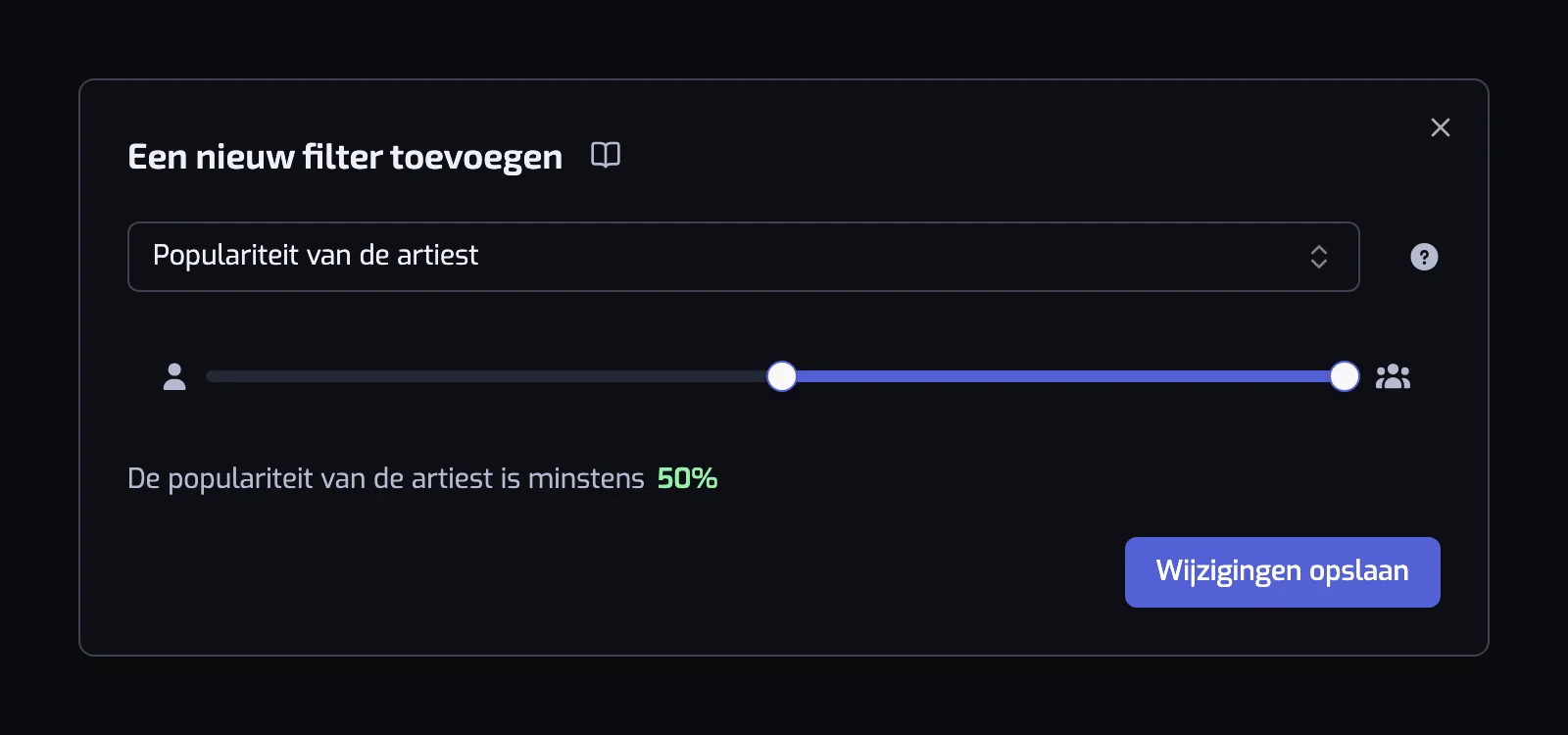The height and width of the screenshot is (735, 1568).
Task: Click the sentence De populariteit van de artiest
Action: click(x=310, y=478)
